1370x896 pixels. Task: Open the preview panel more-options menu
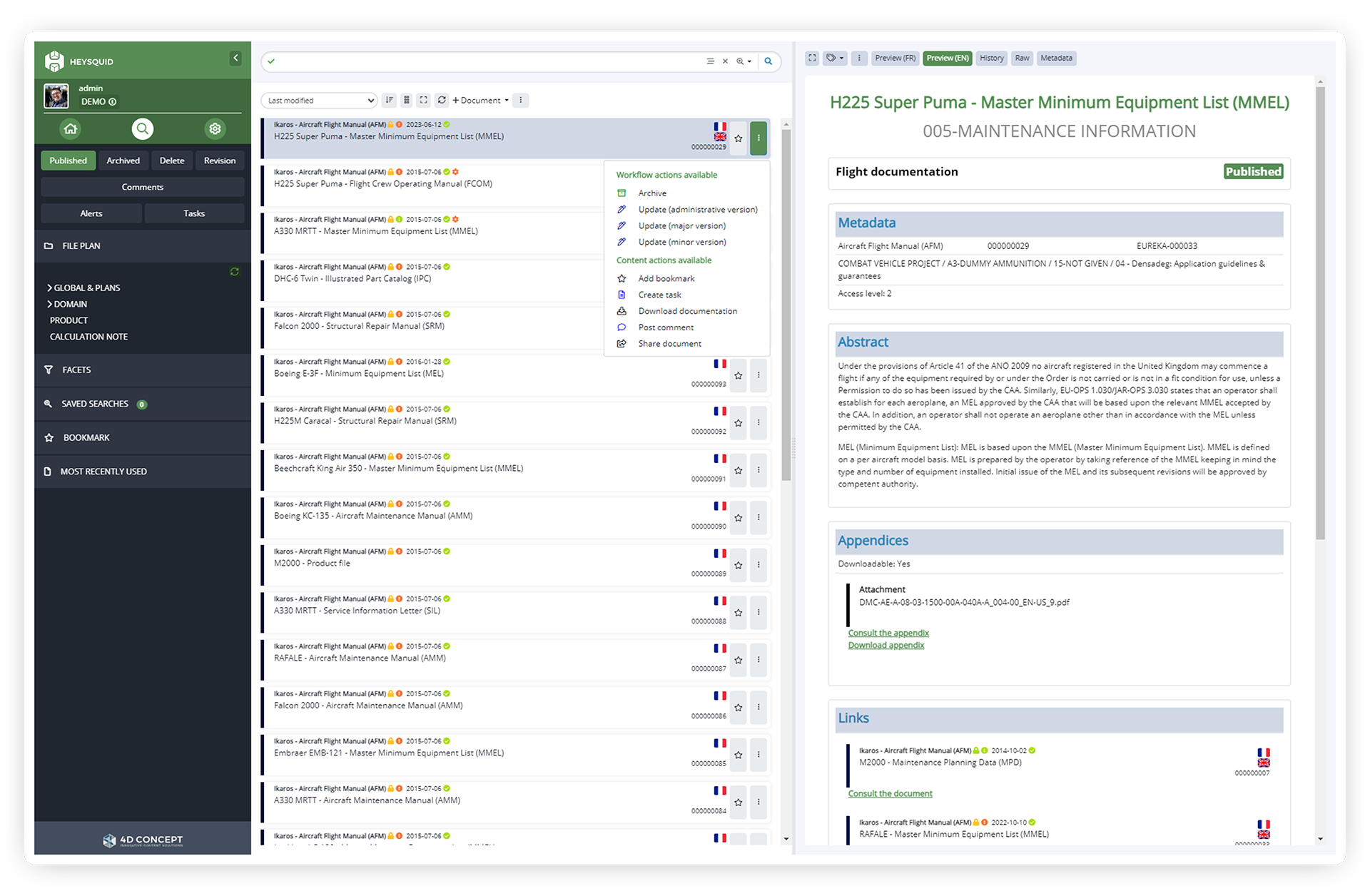[x=859, y=58]
